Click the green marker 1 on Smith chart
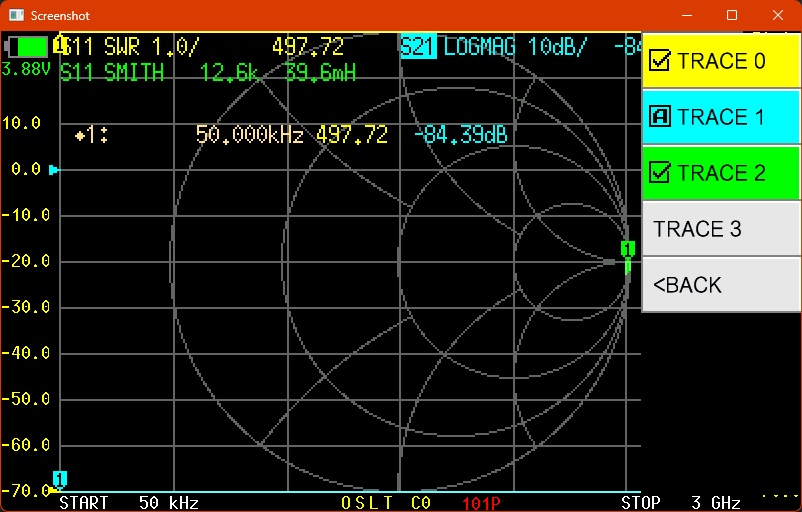This screenshot has width=802, height=512. coord(628,249)
